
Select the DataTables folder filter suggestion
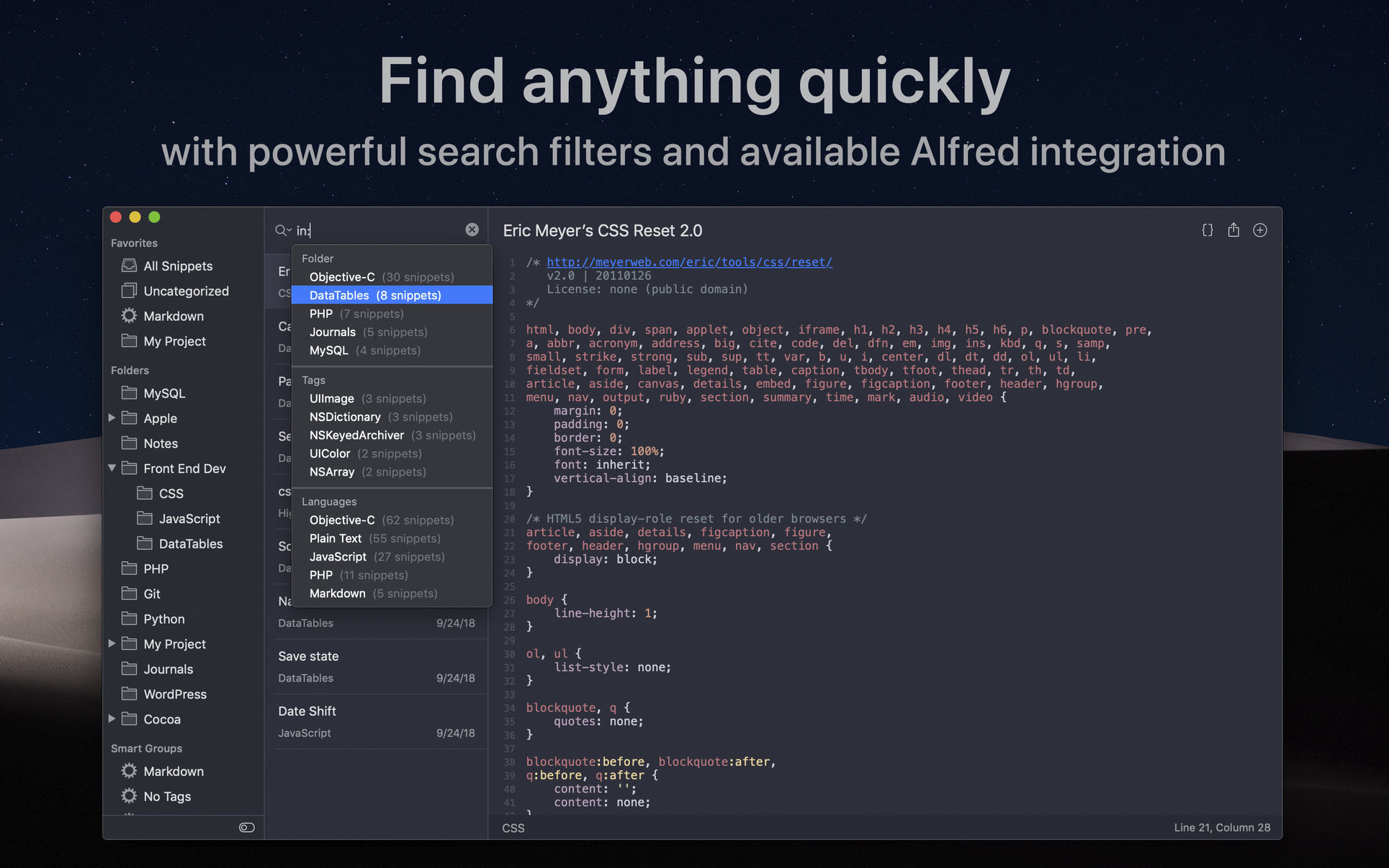click(374, 295)
